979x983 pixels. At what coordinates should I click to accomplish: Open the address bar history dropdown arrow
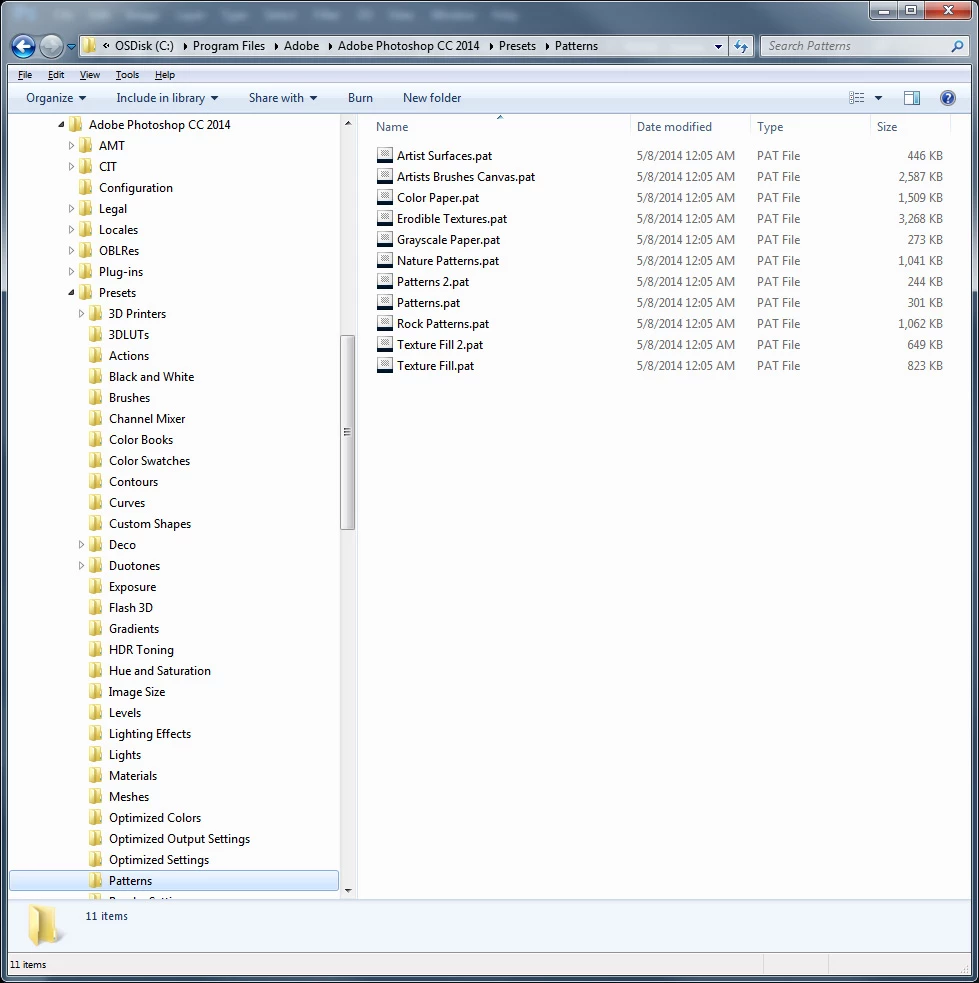[x=718, y=46]
